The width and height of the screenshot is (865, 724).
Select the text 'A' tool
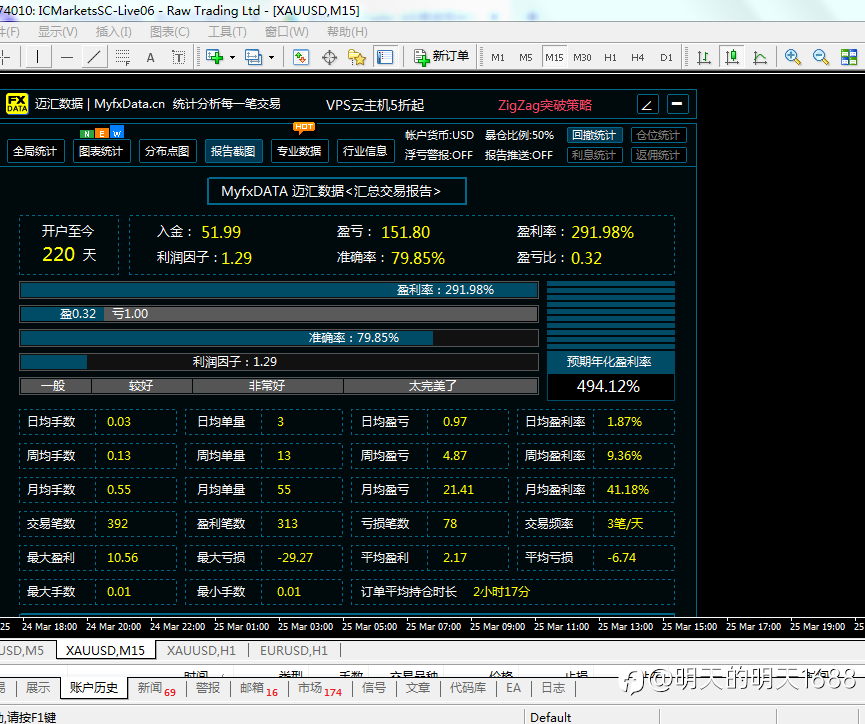click(150, 57)
